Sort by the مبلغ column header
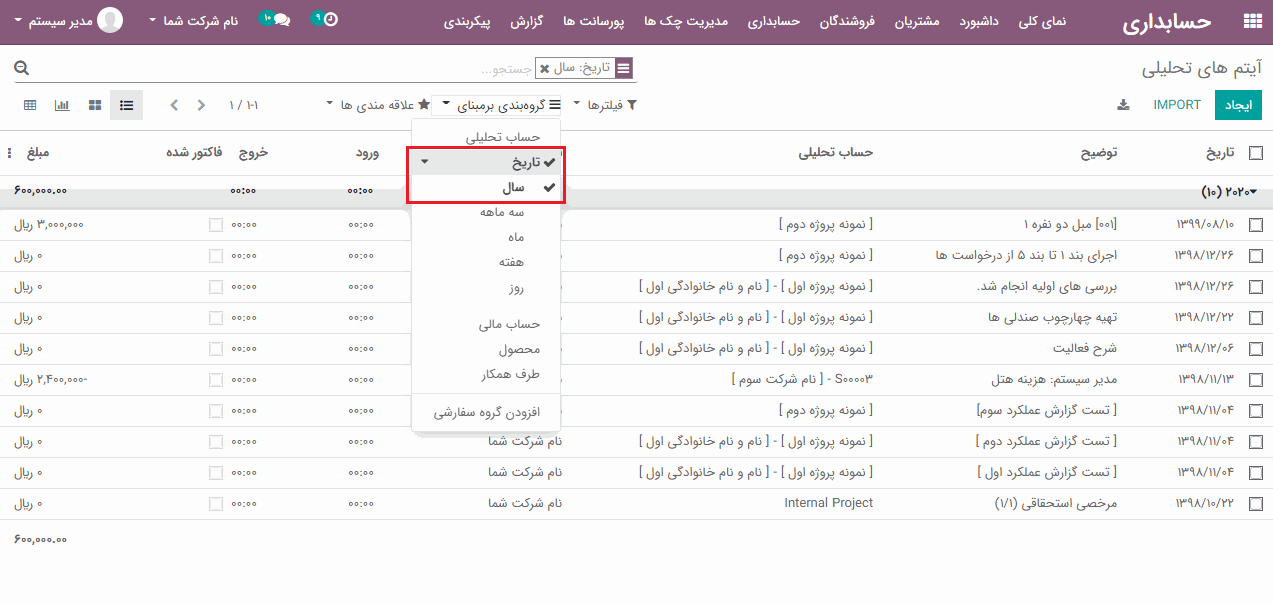The height and width of the screenshot is (604, 1273). click(x=38, y=153)
